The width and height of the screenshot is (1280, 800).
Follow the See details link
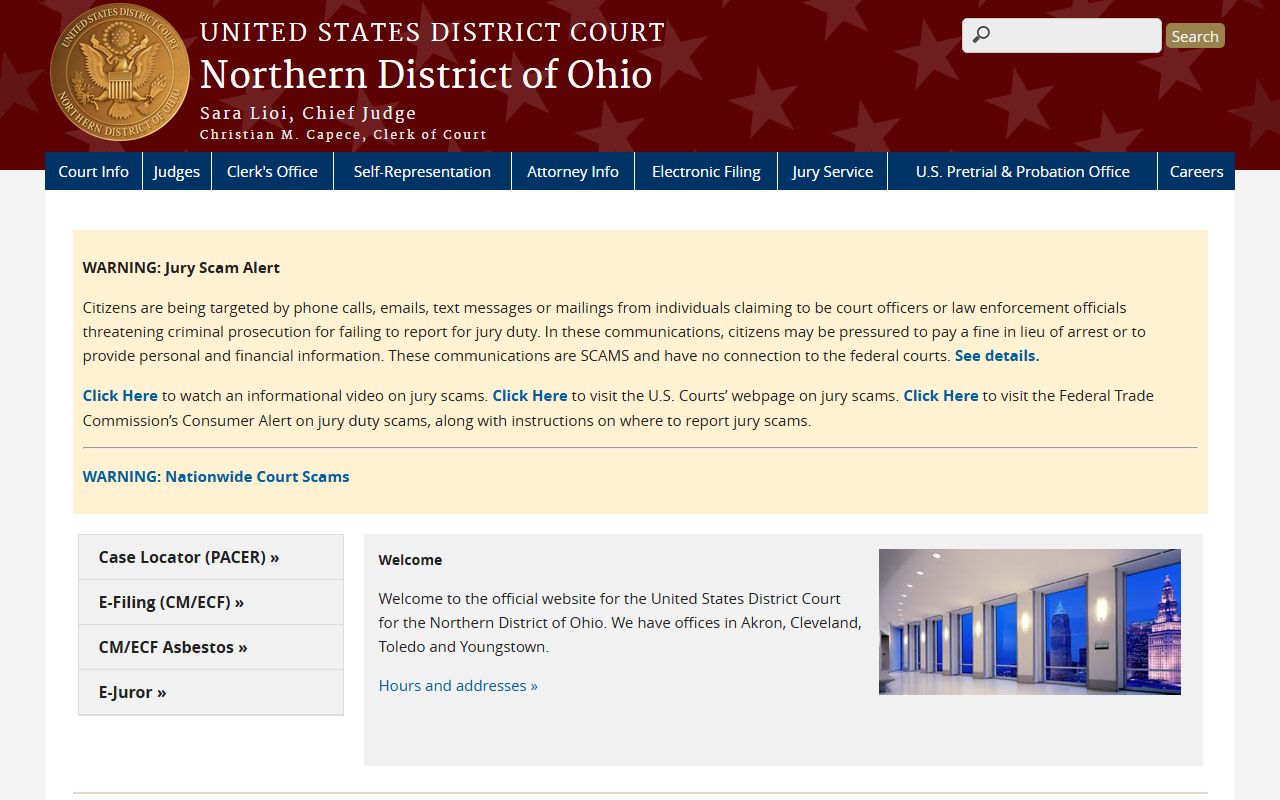point(997,355)
